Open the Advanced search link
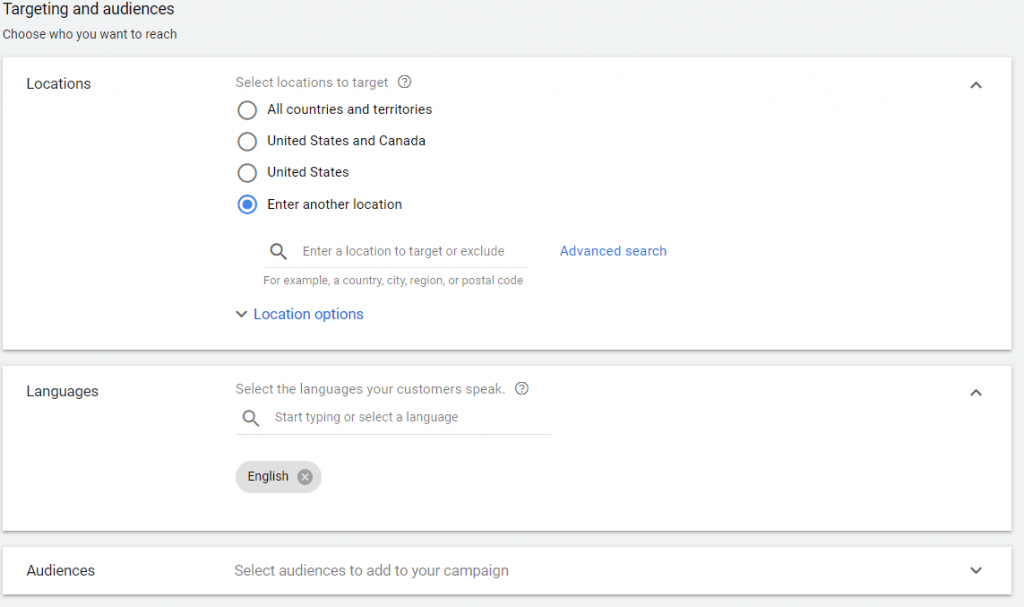Image resolution: width=1024 pixels, height=607 pixels. point(613,251)
